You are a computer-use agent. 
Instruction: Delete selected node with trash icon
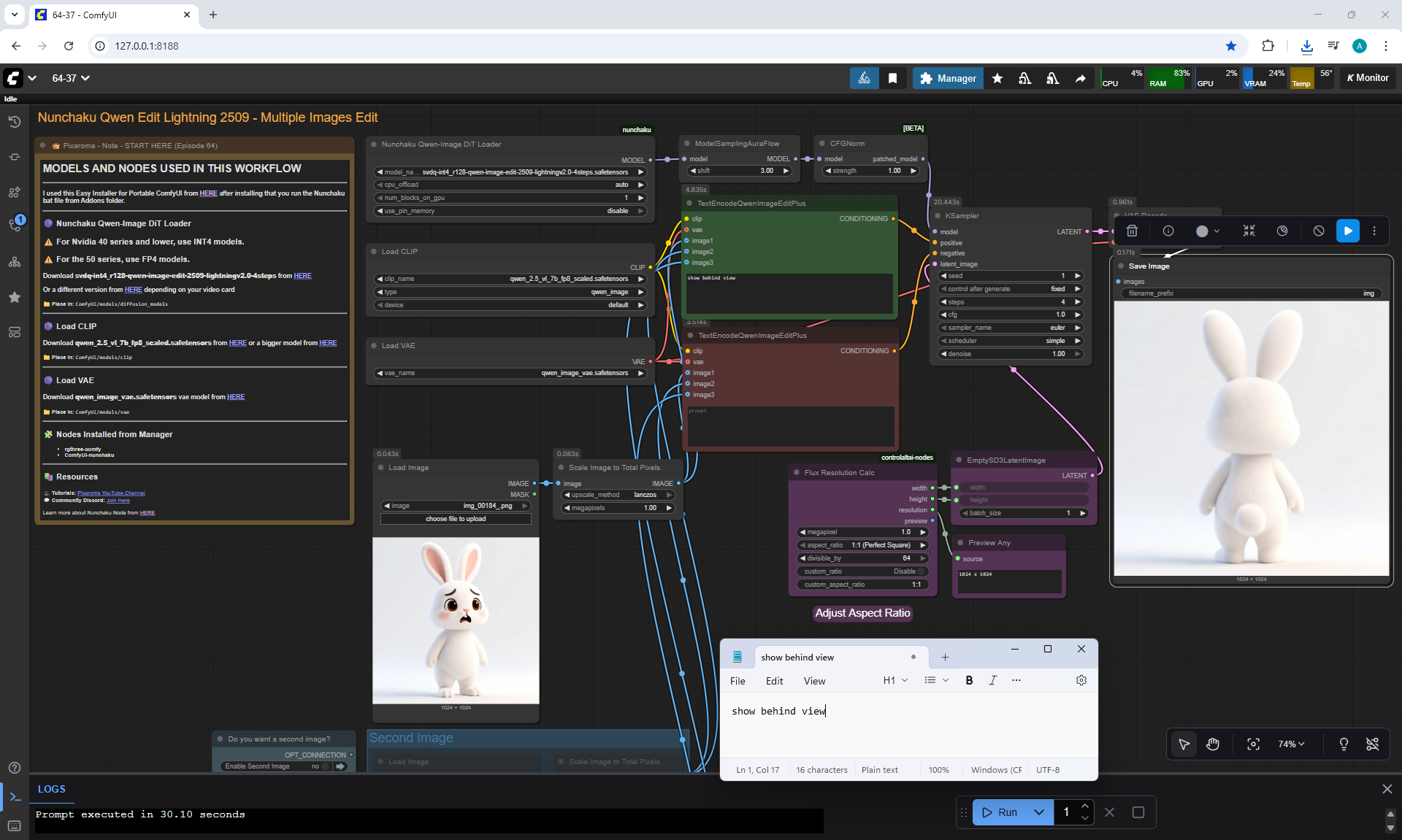click(x=1132, y=231)
